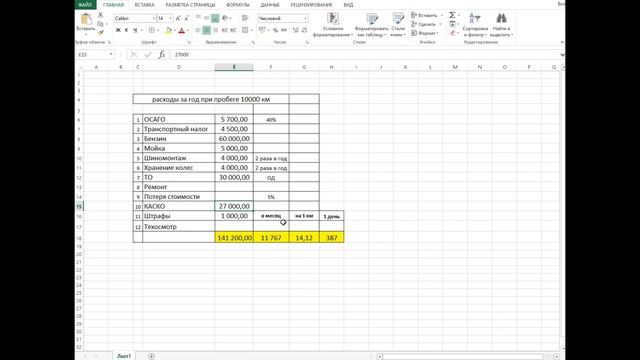Collapse the ribbon with the up chevron

[562, 42]
